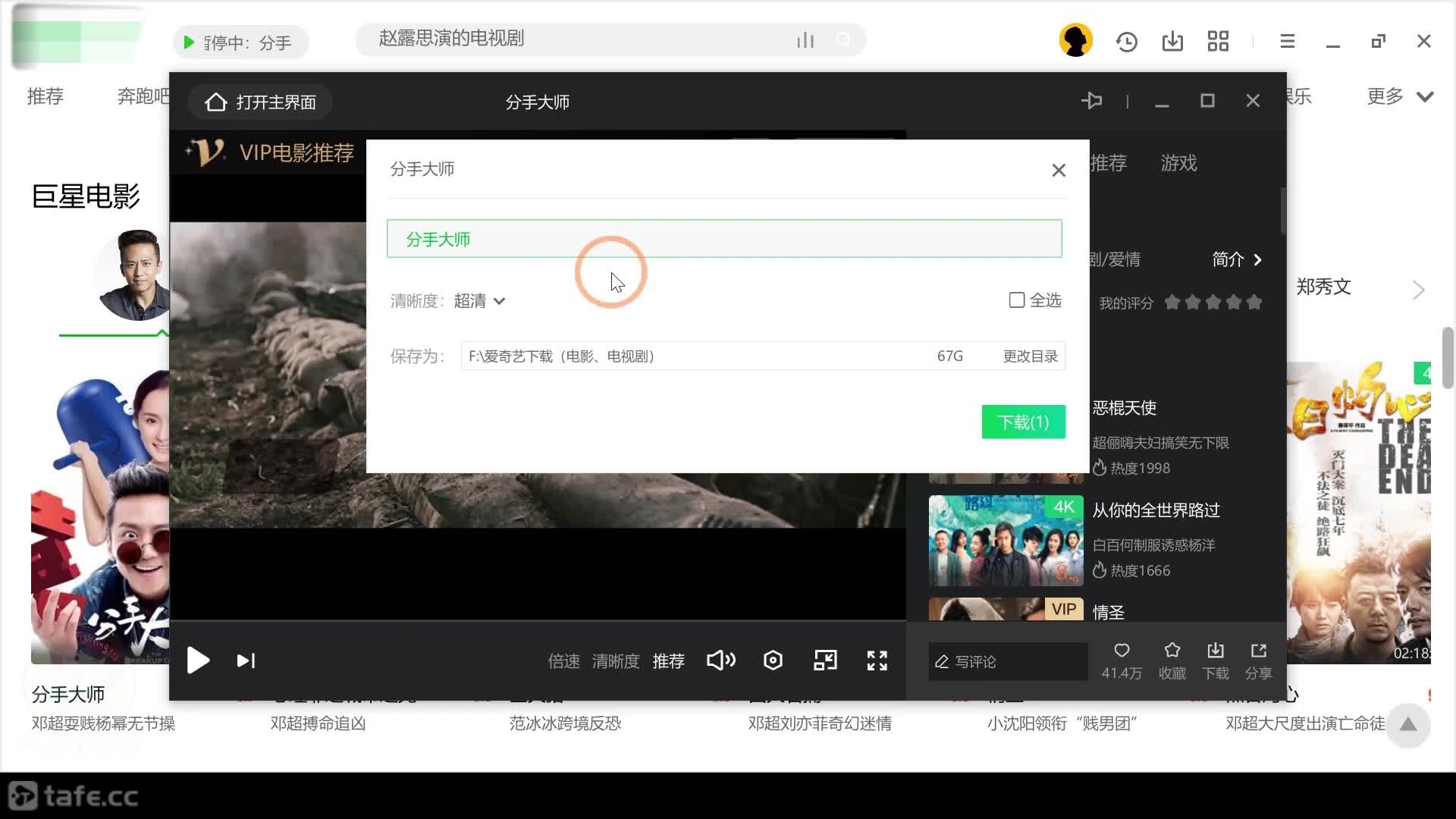
Task: Toggle volume speaker icon
Action: click(x=721, y=661)
